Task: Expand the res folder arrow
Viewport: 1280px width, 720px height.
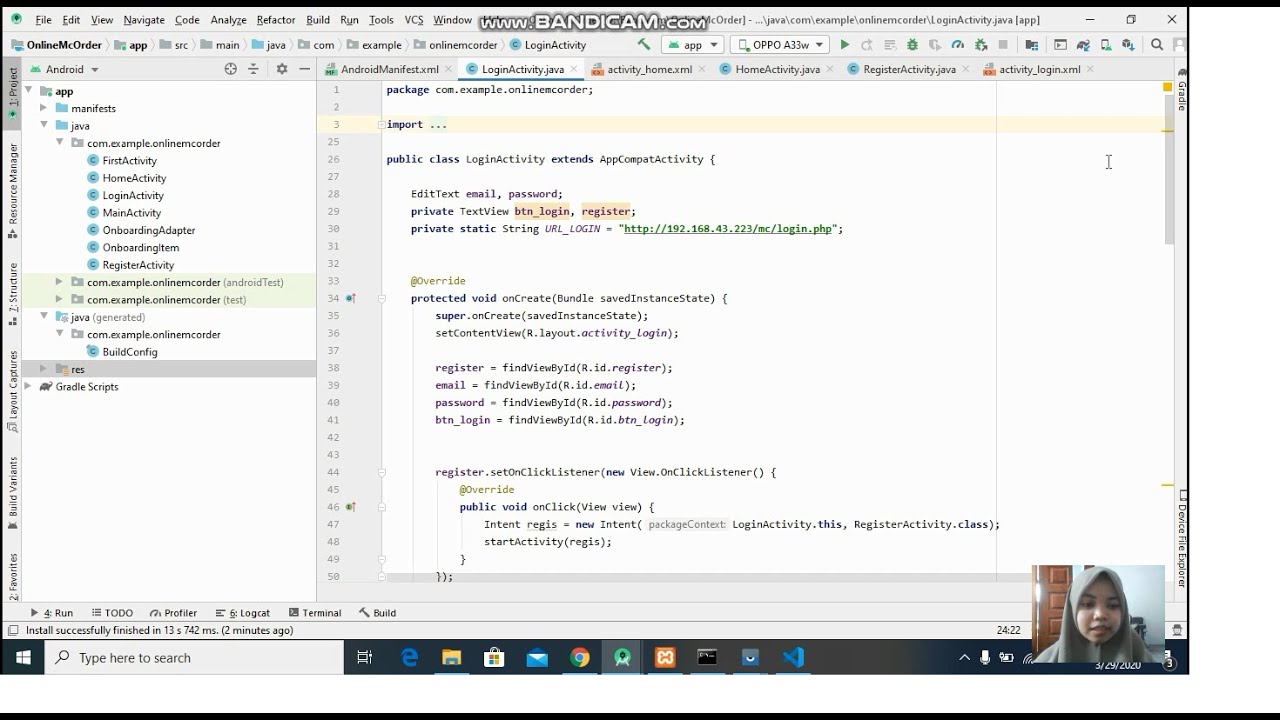Action: pos(43,369)
